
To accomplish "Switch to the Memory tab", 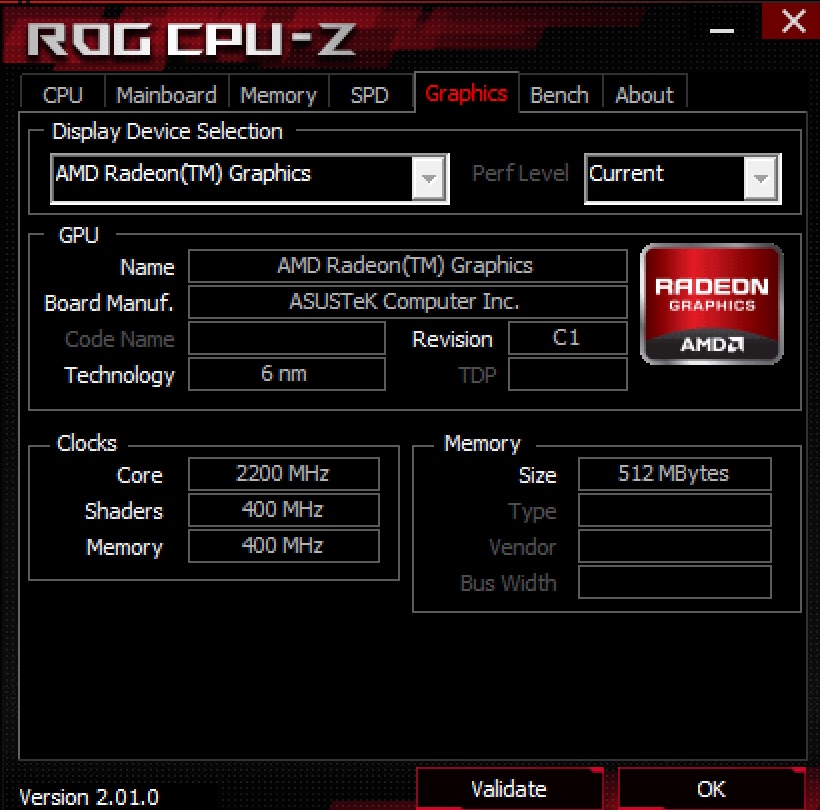I will click(x=278, y=95).
